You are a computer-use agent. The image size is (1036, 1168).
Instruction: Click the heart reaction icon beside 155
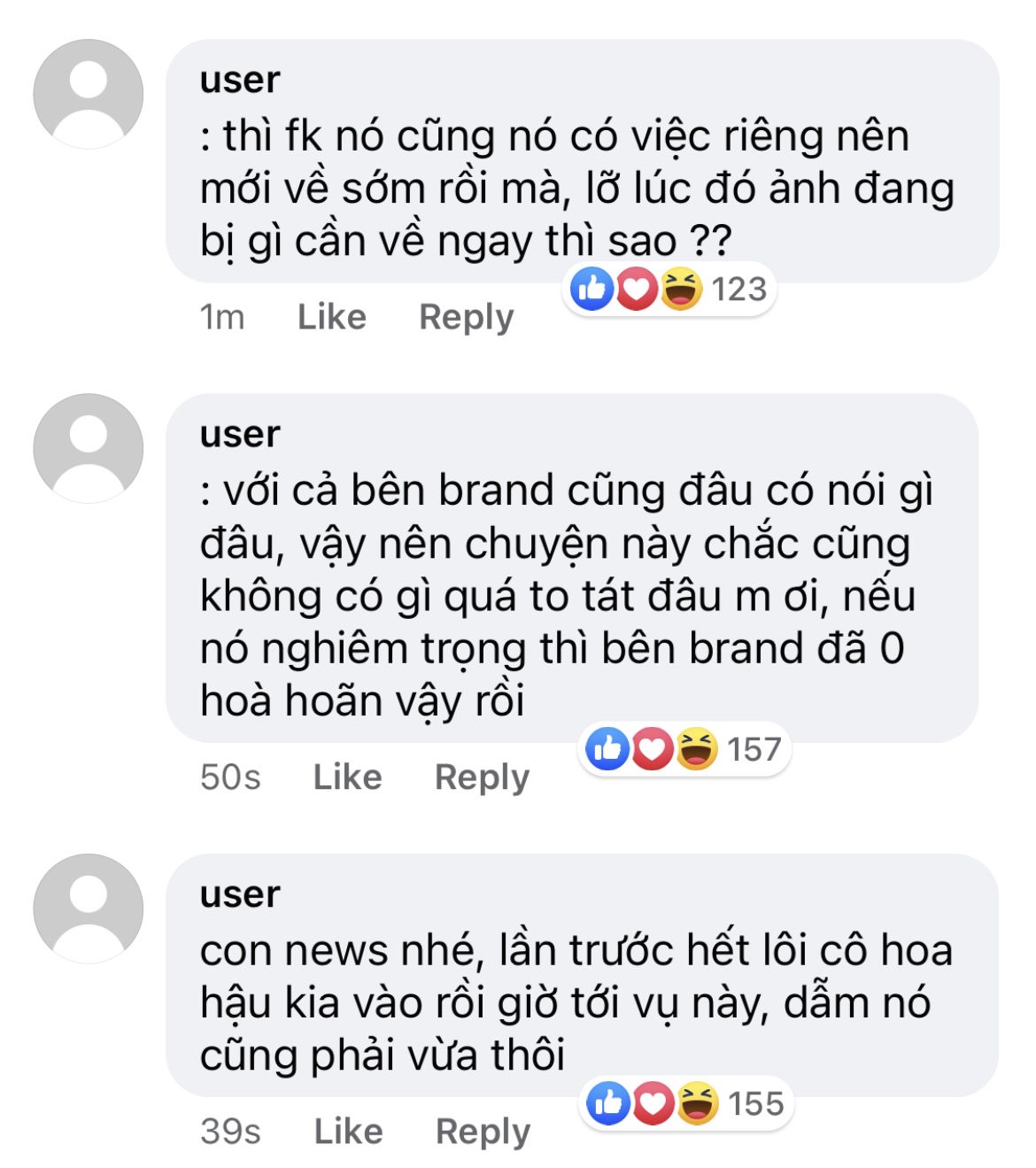pos(653,1103)
